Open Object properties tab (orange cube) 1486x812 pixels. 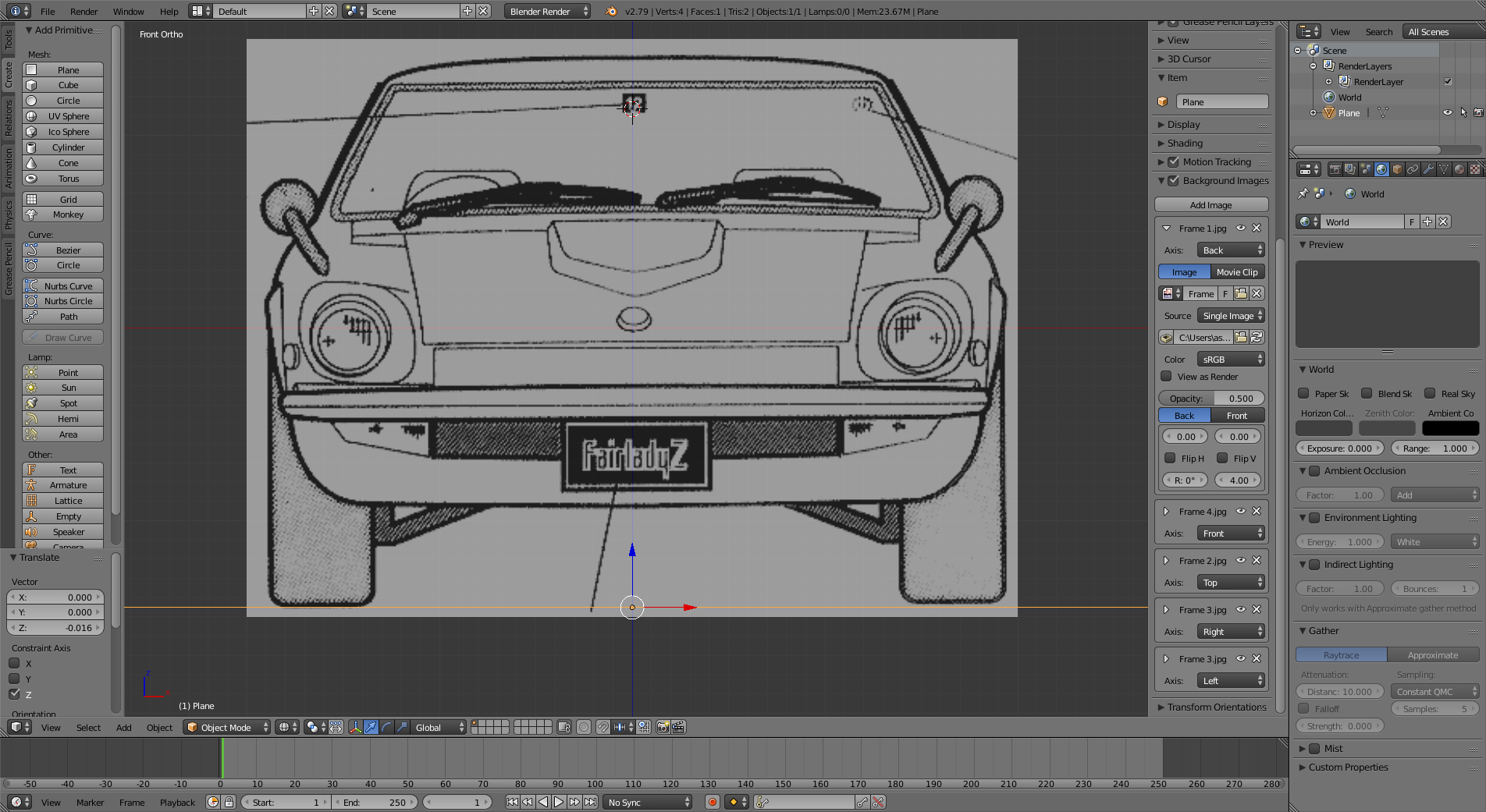[x=1397, y=169]
